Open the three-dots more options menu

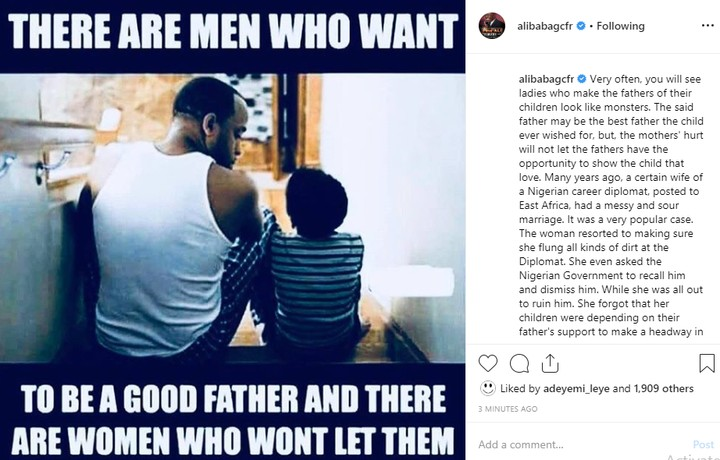tap(708, 25)
